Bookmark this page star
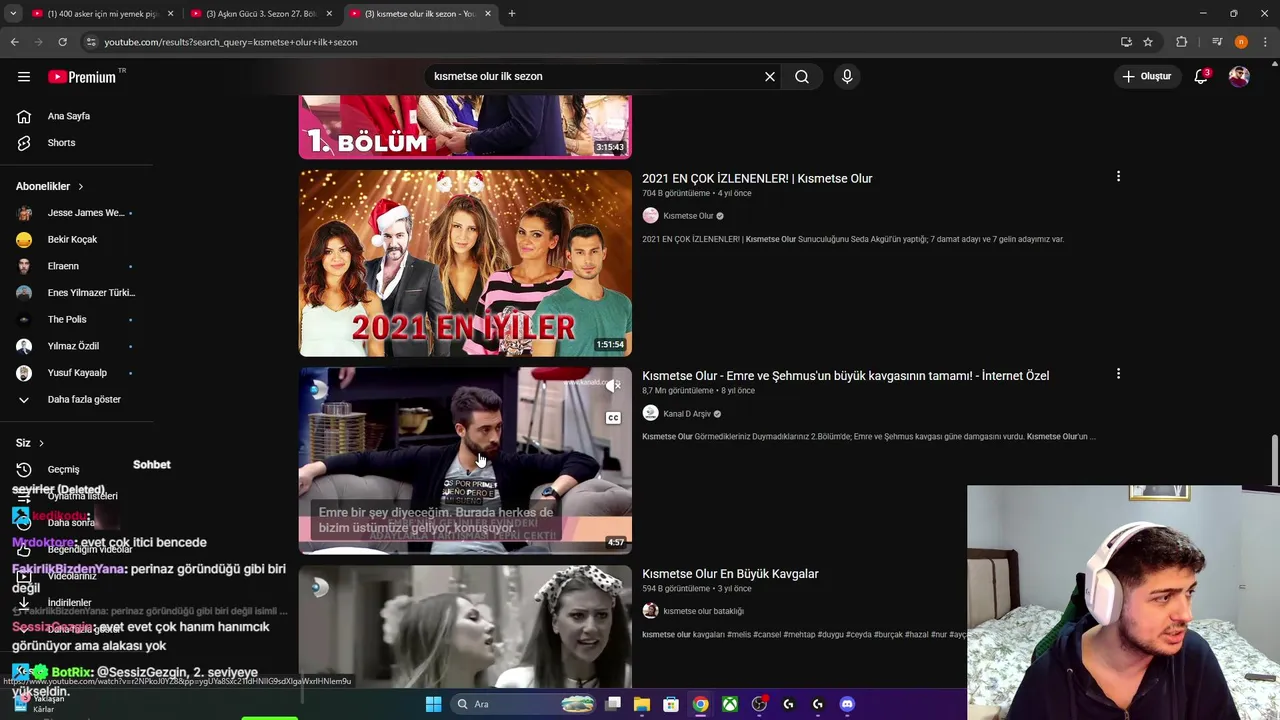Image resolution: width=1280 pixels, height=720 pixels. click(x=1148, y=42)
